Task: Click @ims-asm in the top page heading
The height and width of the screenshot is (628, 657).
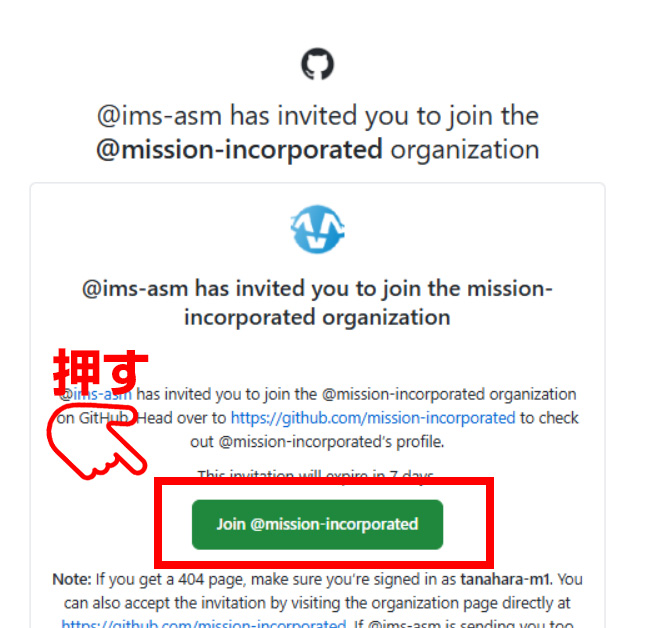Action: click(x=159, y=116)
